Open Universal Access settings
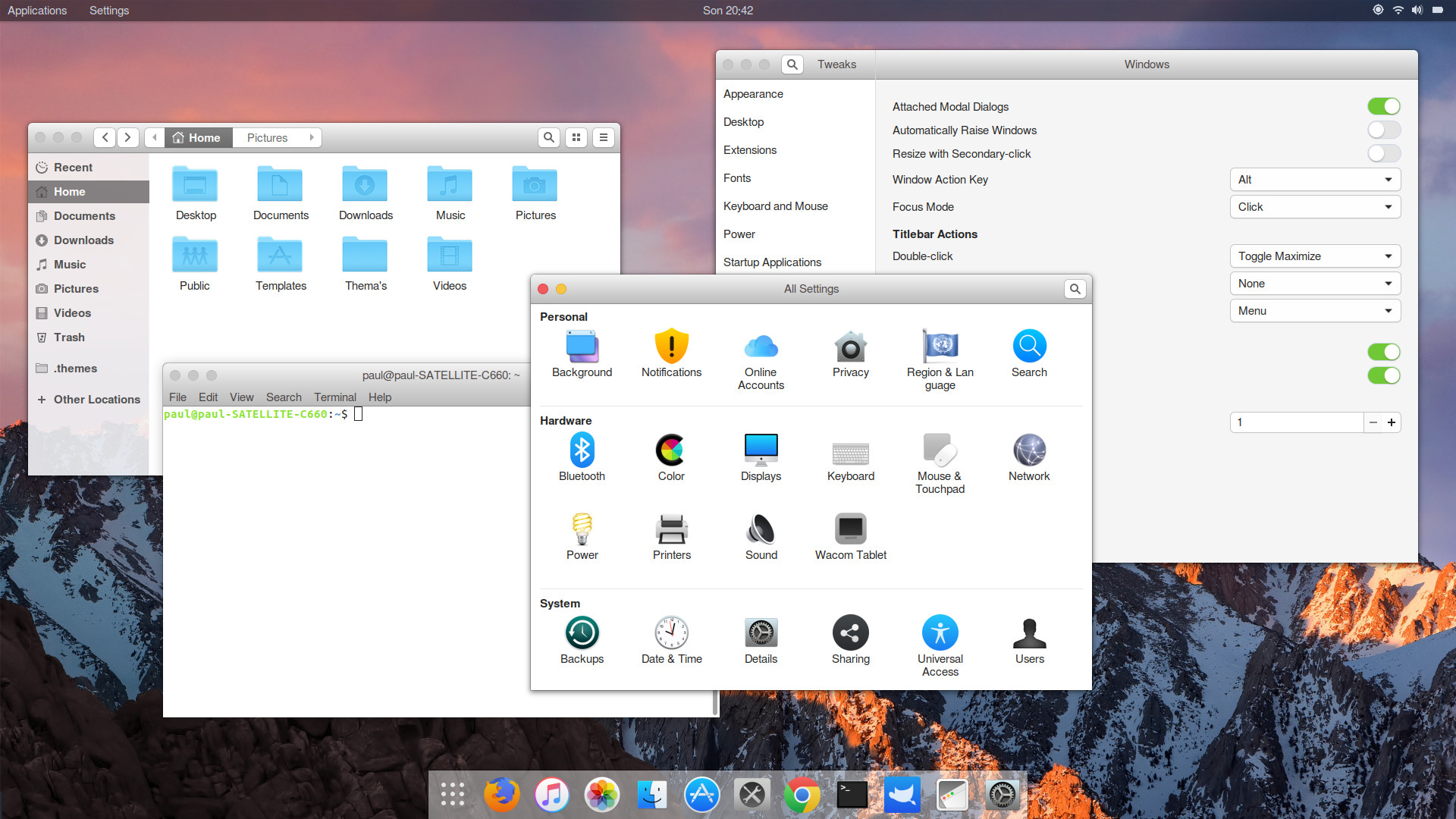 [940, 633]
